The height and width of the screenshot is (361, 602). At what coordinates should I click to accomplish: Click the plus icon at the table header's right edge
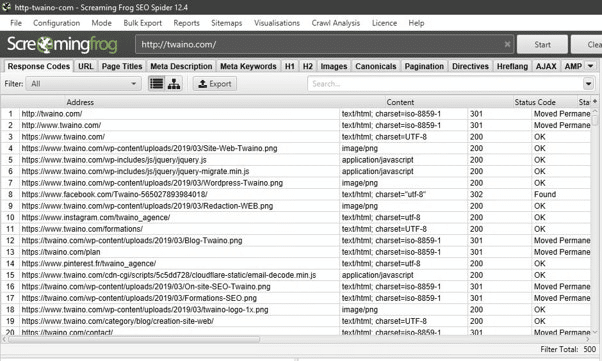(x=595, y=101)
